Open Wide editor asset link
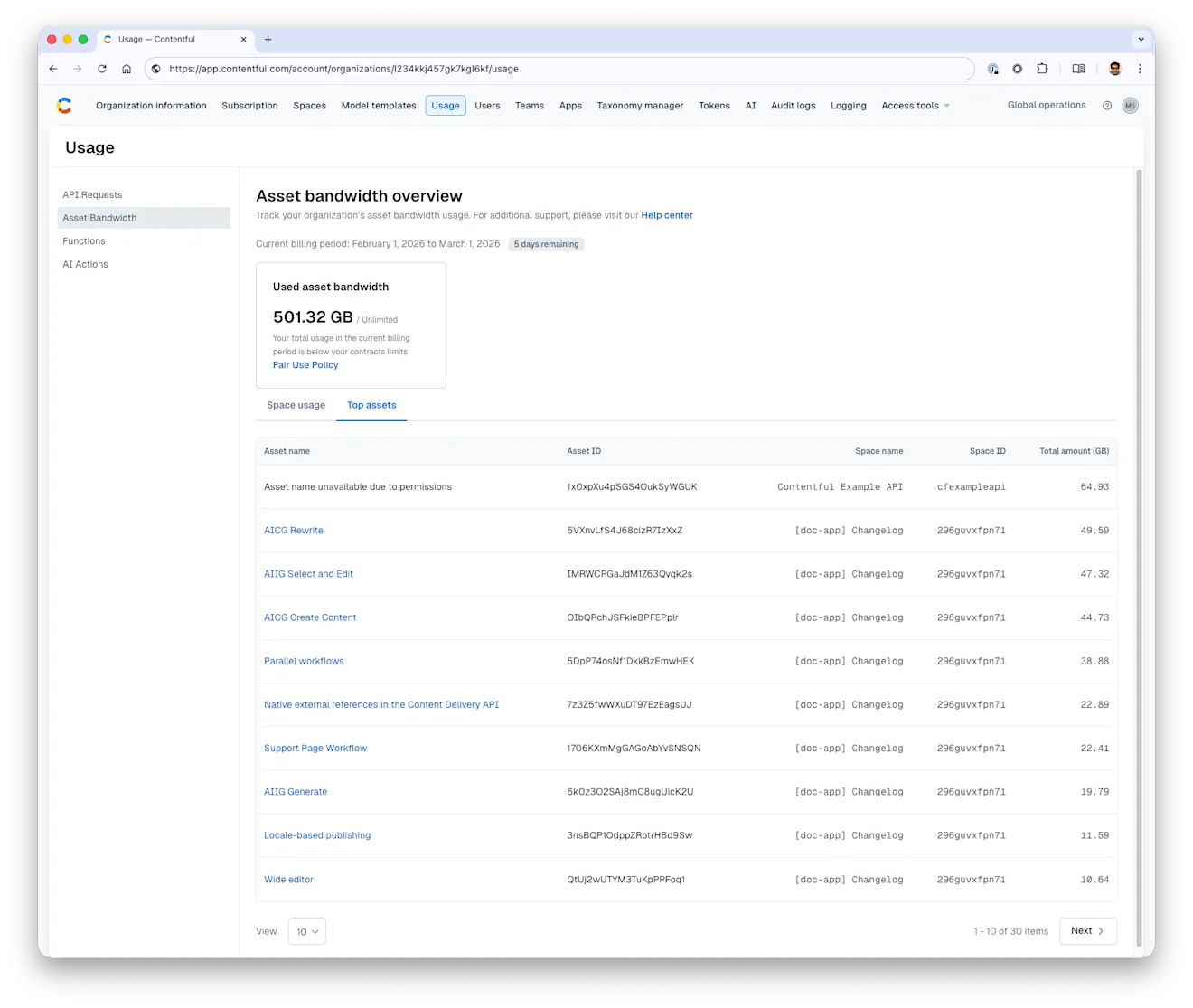This screenshot has height=1008, width=1193. click(x=288, y=880)
